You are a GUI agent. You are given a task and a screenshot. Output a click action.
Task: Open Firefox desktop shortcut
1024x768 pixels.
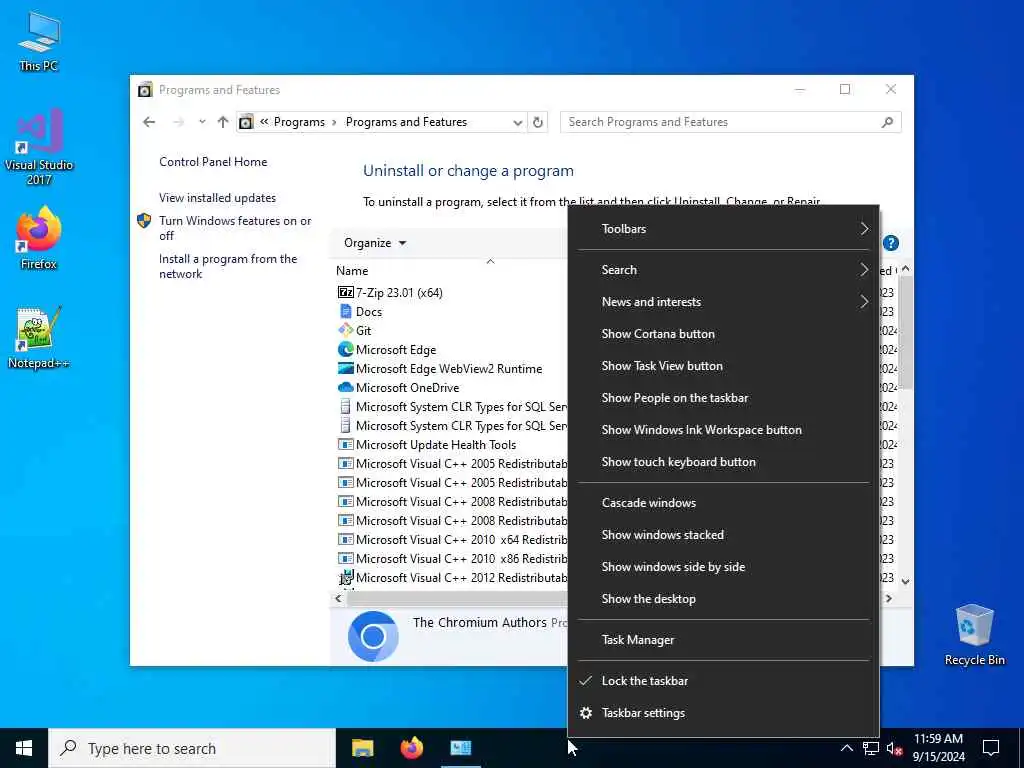click(x=39, y=238)
